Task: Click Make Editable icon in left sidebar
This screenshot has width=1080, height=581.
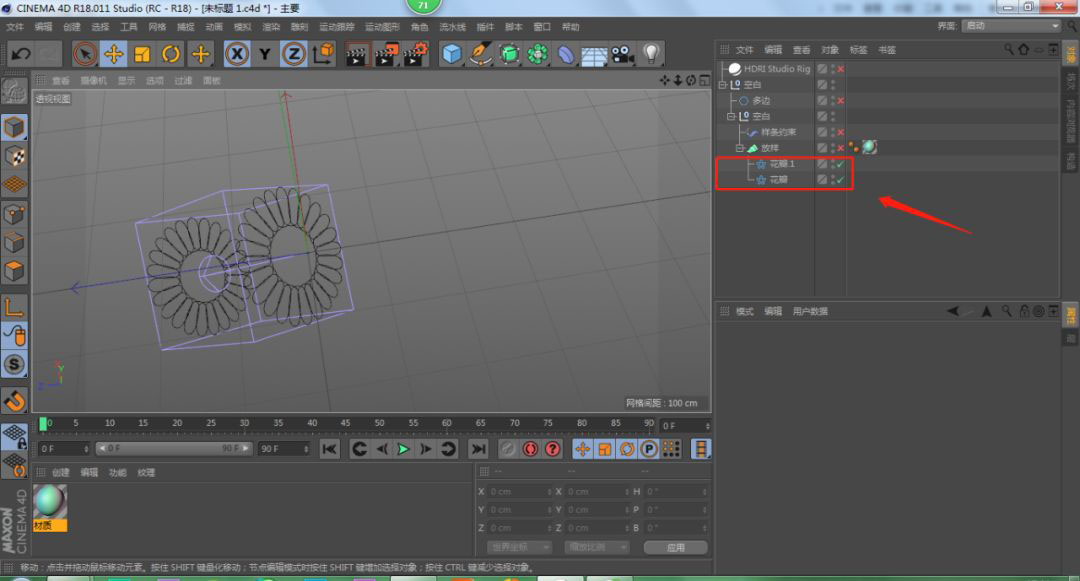Action: pos(14,90)
